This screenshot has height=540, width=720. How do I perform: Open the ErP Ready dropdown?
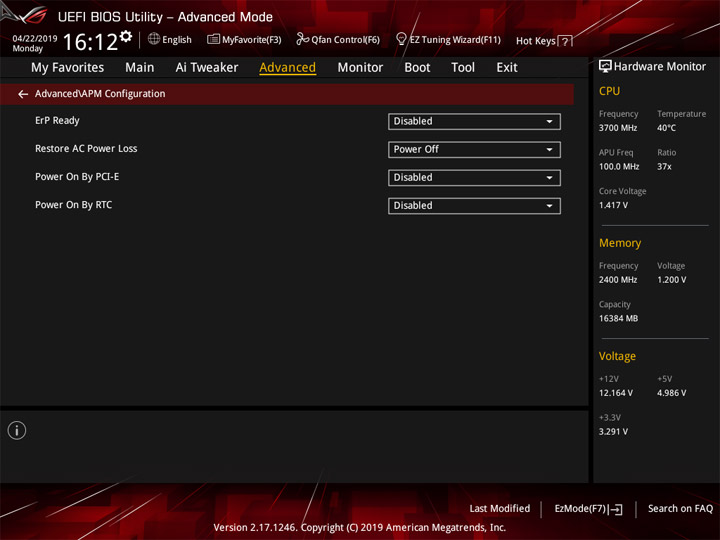(474, 122)
